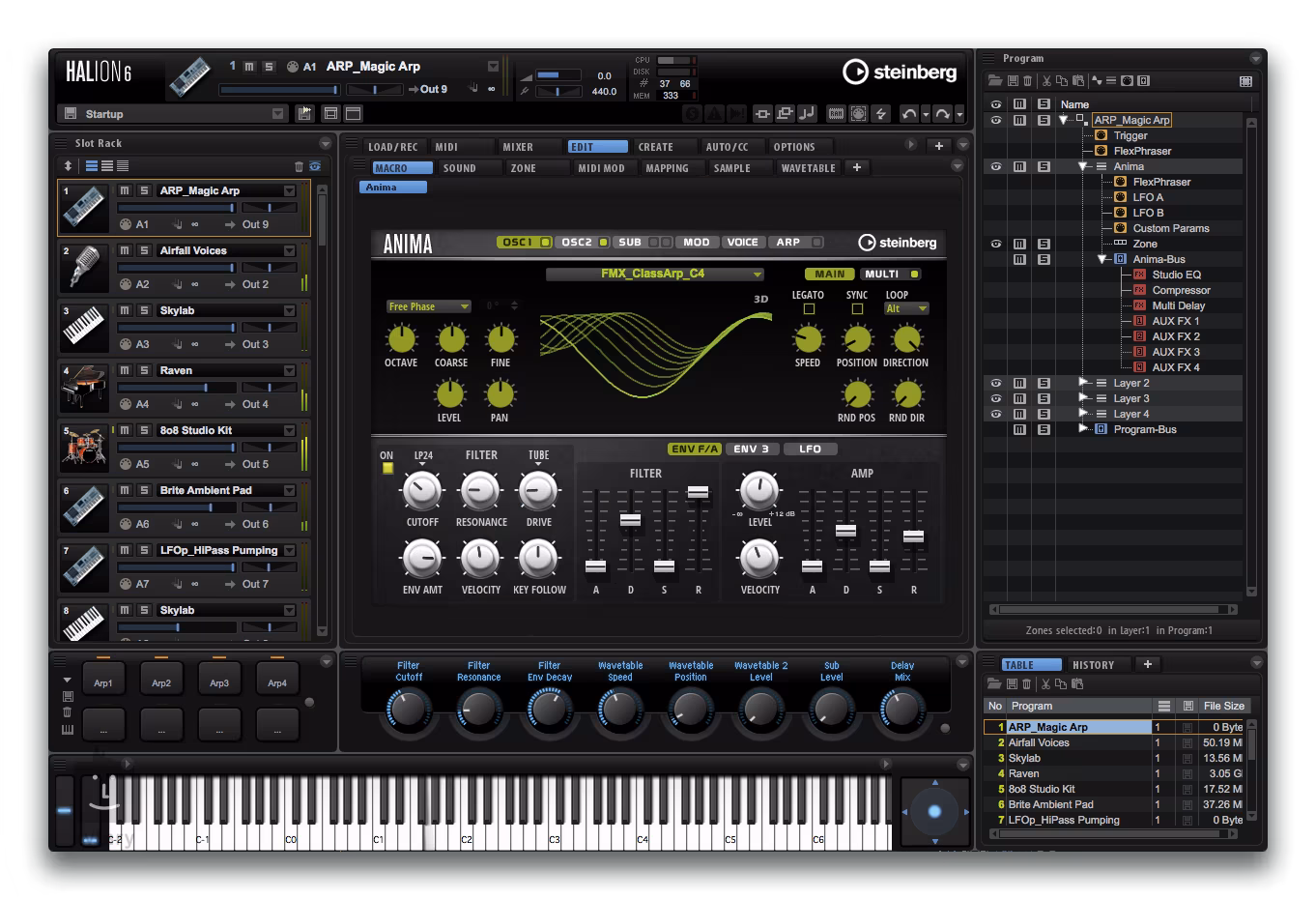This screenshot has width=1316, height=899.
Task: Hide the Anima layer using its eye icon
Action: tap(996, 166)
